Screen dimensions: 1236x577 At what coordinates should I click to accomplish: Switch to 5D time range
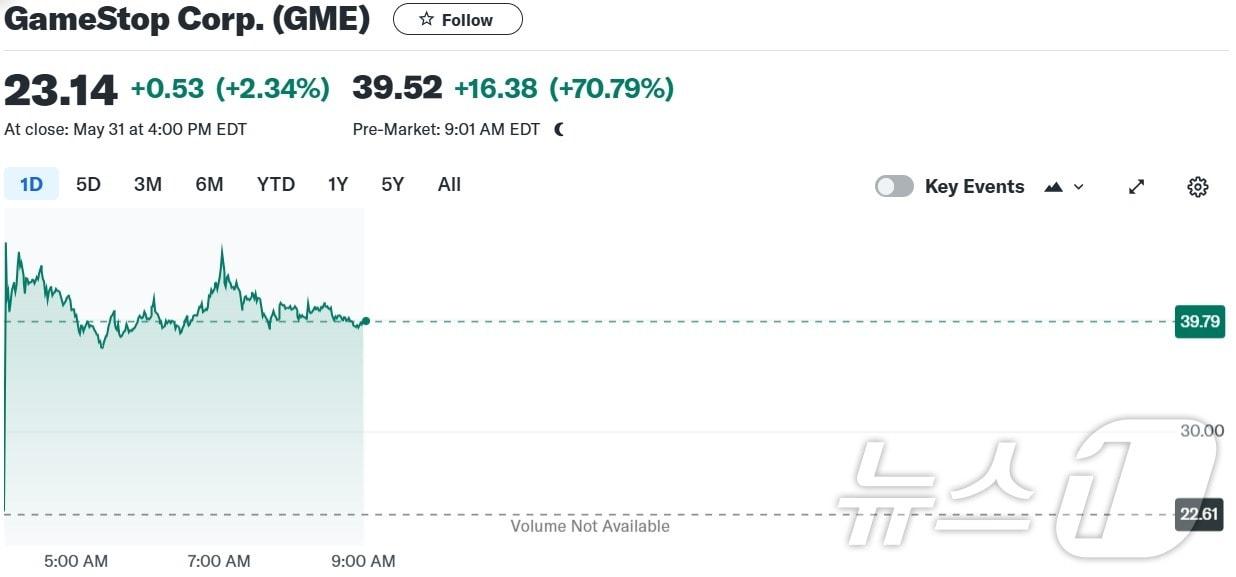[x=88, y=184]
